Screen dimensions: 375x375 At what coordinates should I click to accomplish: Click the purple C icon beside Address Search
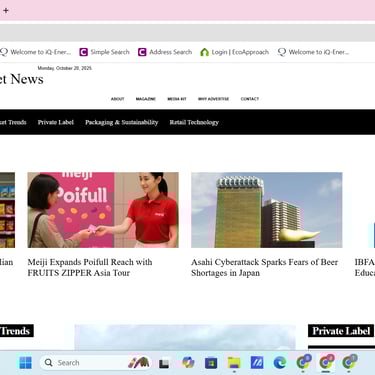click(142, 52)
